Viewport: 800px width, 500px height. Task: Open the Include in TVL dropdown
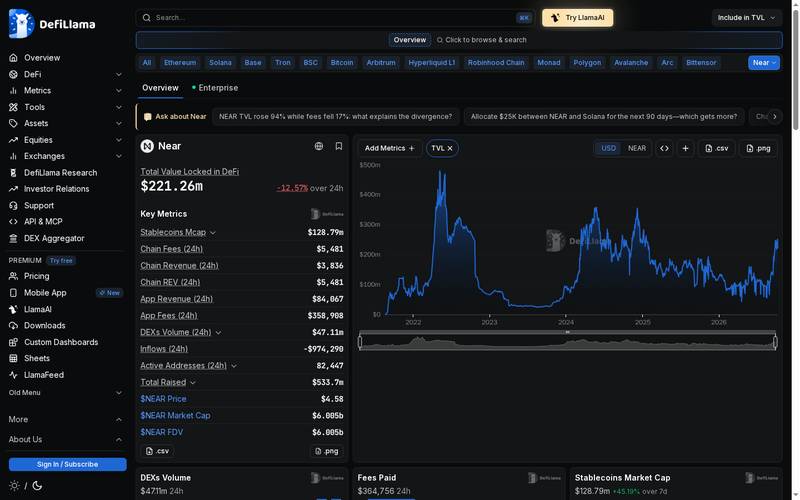point(746,18)
